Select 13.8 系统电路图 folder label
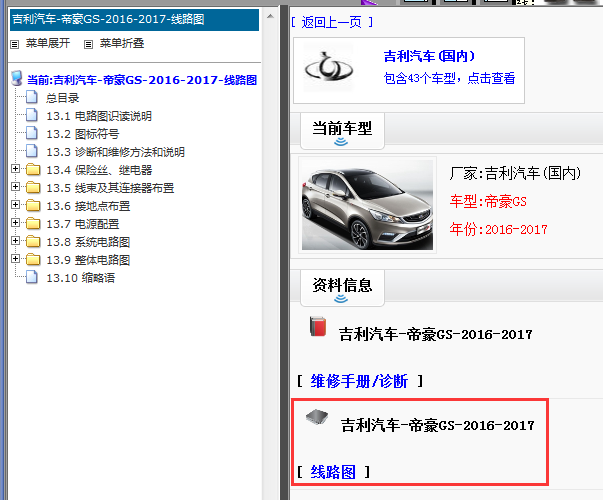 click(x=88, y=242)
